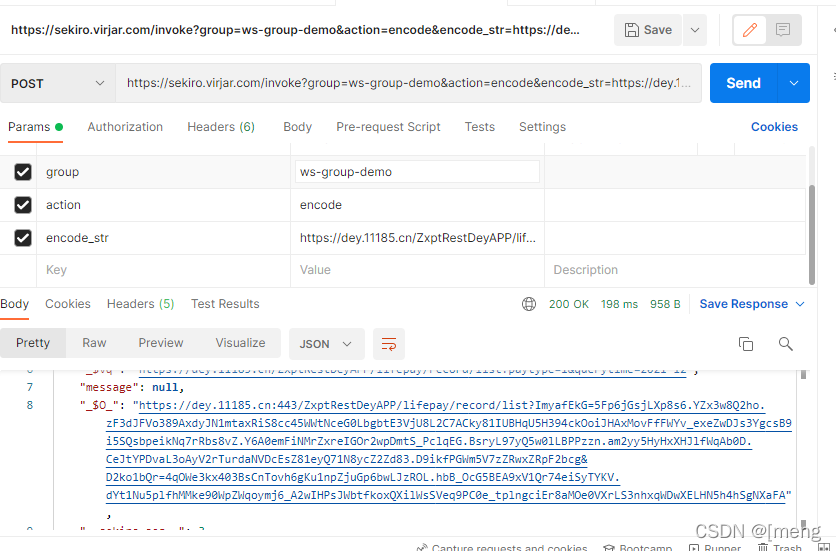Open the Headers (6) request tab

[221, 127]
